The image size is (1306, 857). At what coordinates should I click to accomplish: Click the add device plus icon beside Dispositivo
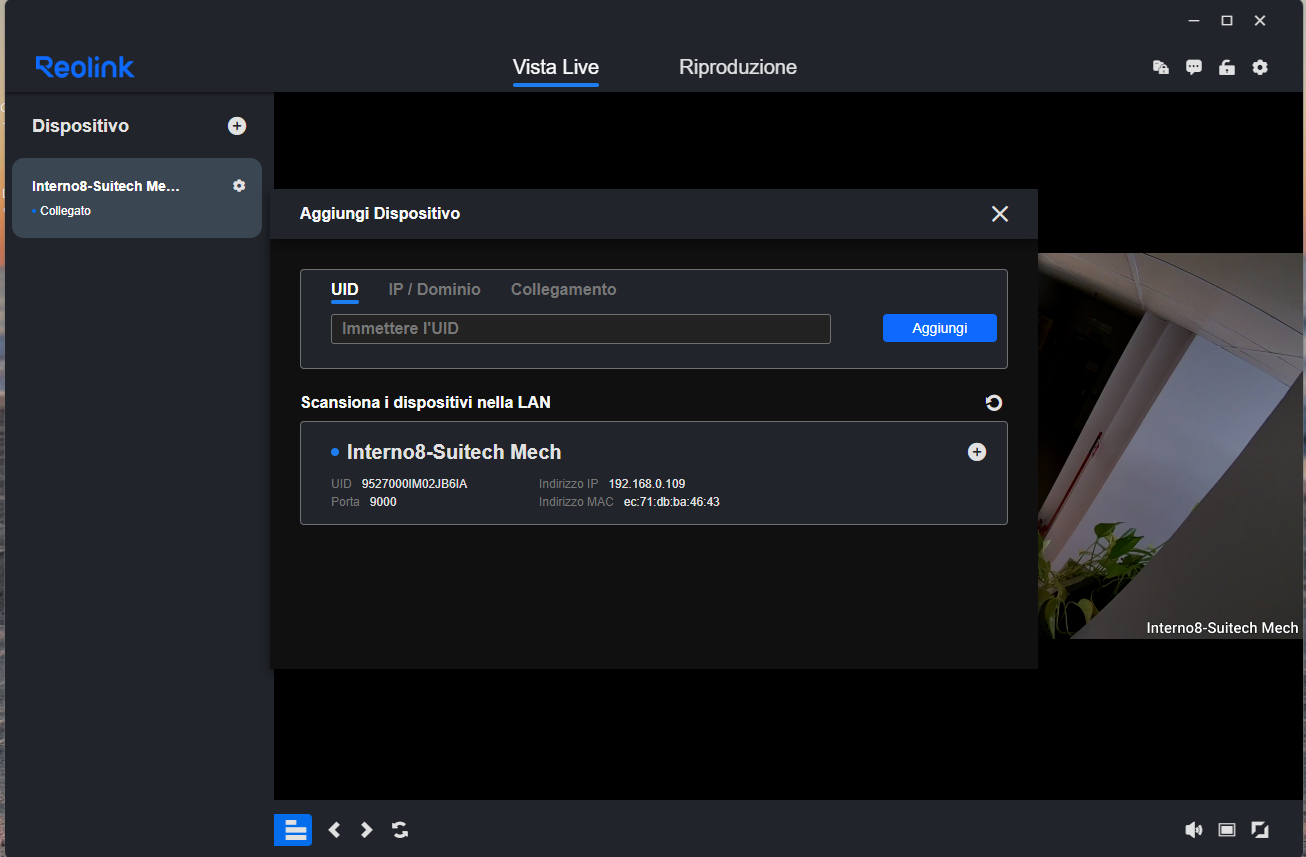pyautogui.click(x=237, y=126)
